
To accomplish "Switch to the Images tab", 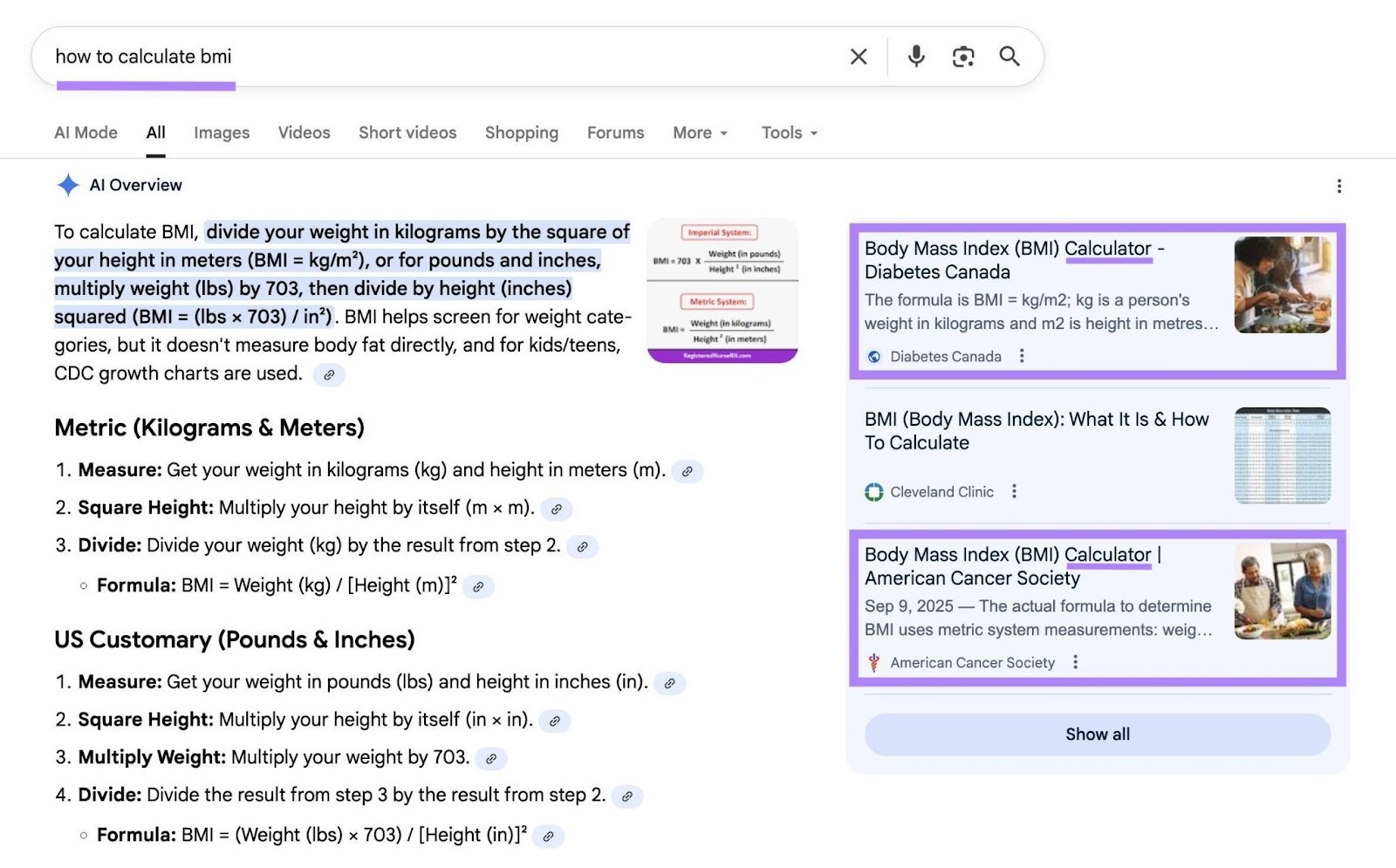I will pos(221,133).
